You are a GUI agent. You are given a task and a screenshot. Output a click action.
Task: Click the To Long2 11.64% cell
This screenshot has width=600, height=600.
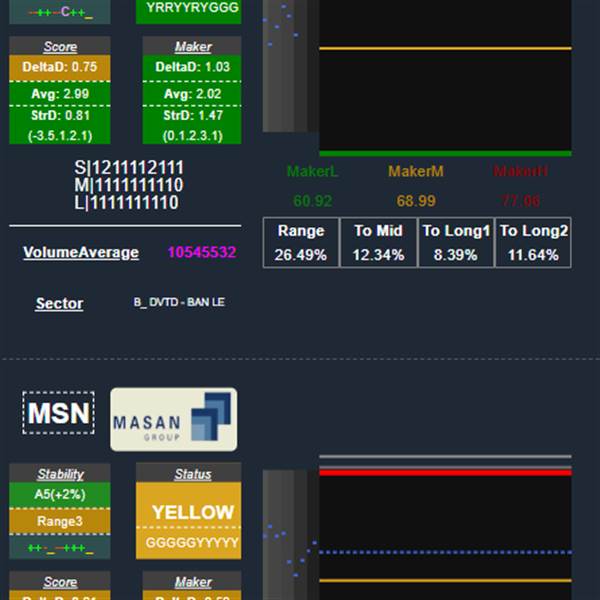(533, 243)
